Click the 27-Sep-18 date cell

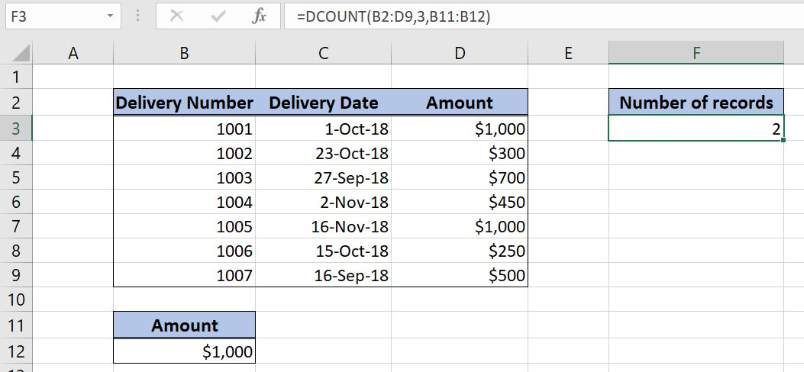[323, 178]
